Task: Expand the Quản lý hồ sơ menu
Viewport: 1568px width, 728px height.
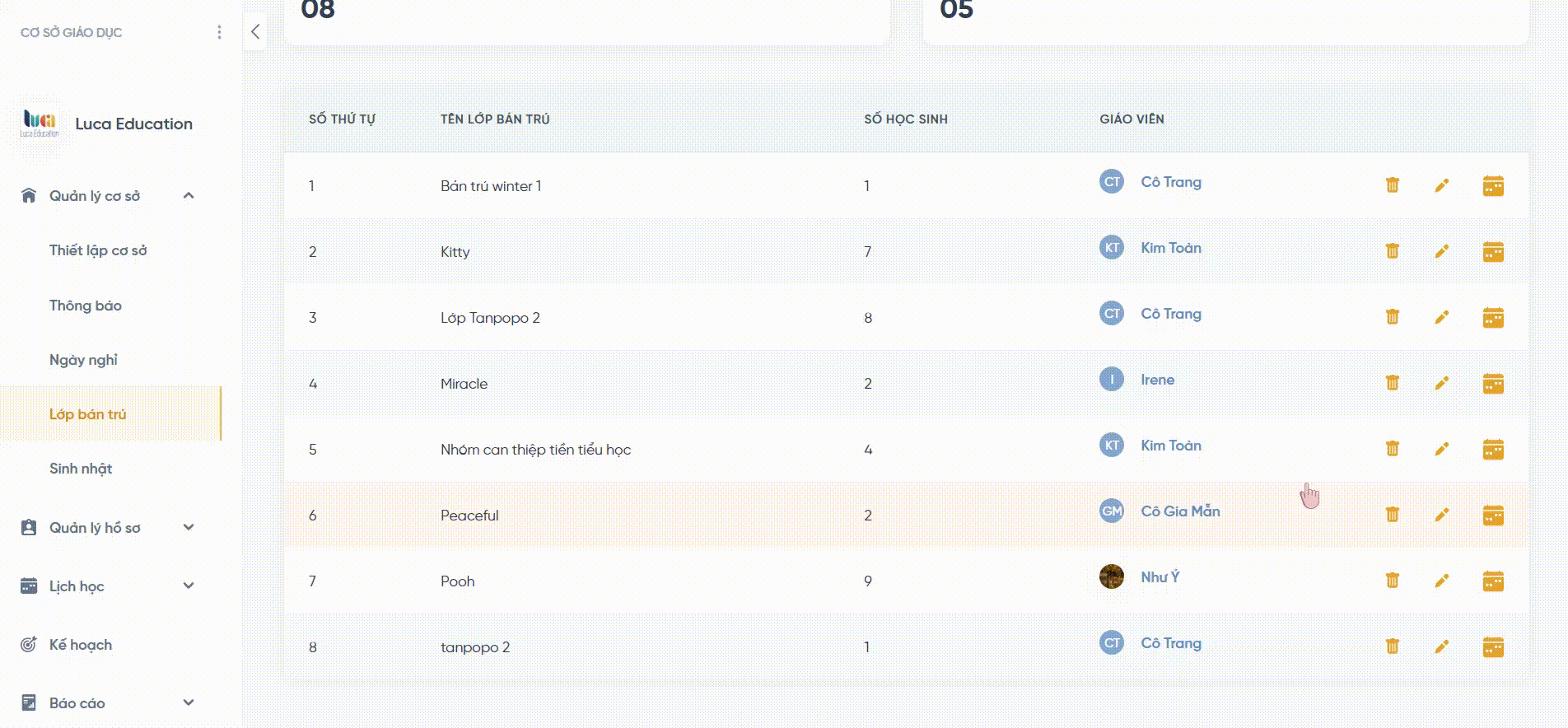Action: click(x=189, y=528)
